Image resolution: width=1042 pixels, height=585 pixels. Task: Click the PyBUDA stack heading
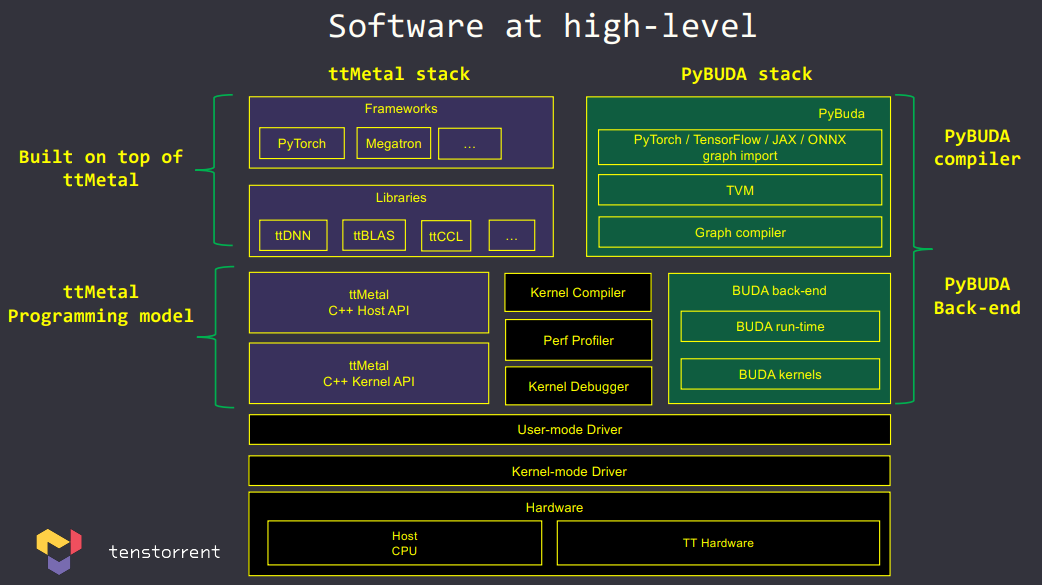[x=746, y=74]
